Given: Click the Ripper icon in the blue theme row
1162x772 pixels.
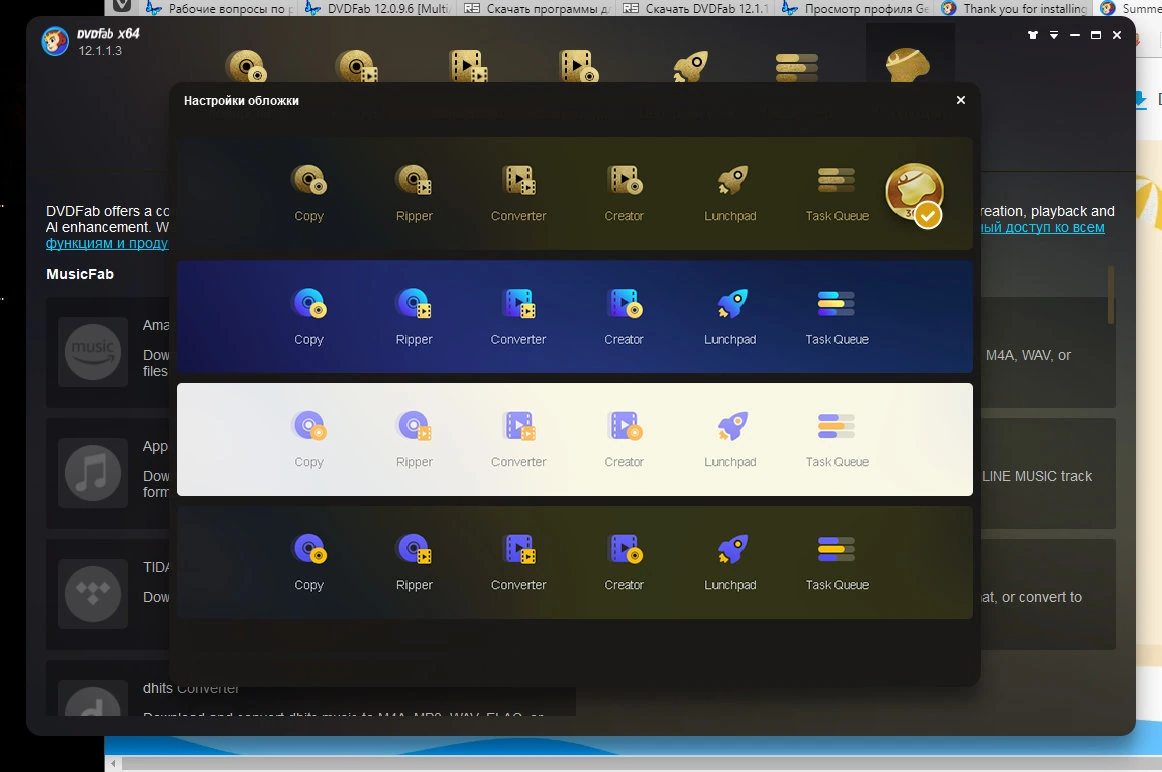Looking at the screenshot, I should (414, 303).
